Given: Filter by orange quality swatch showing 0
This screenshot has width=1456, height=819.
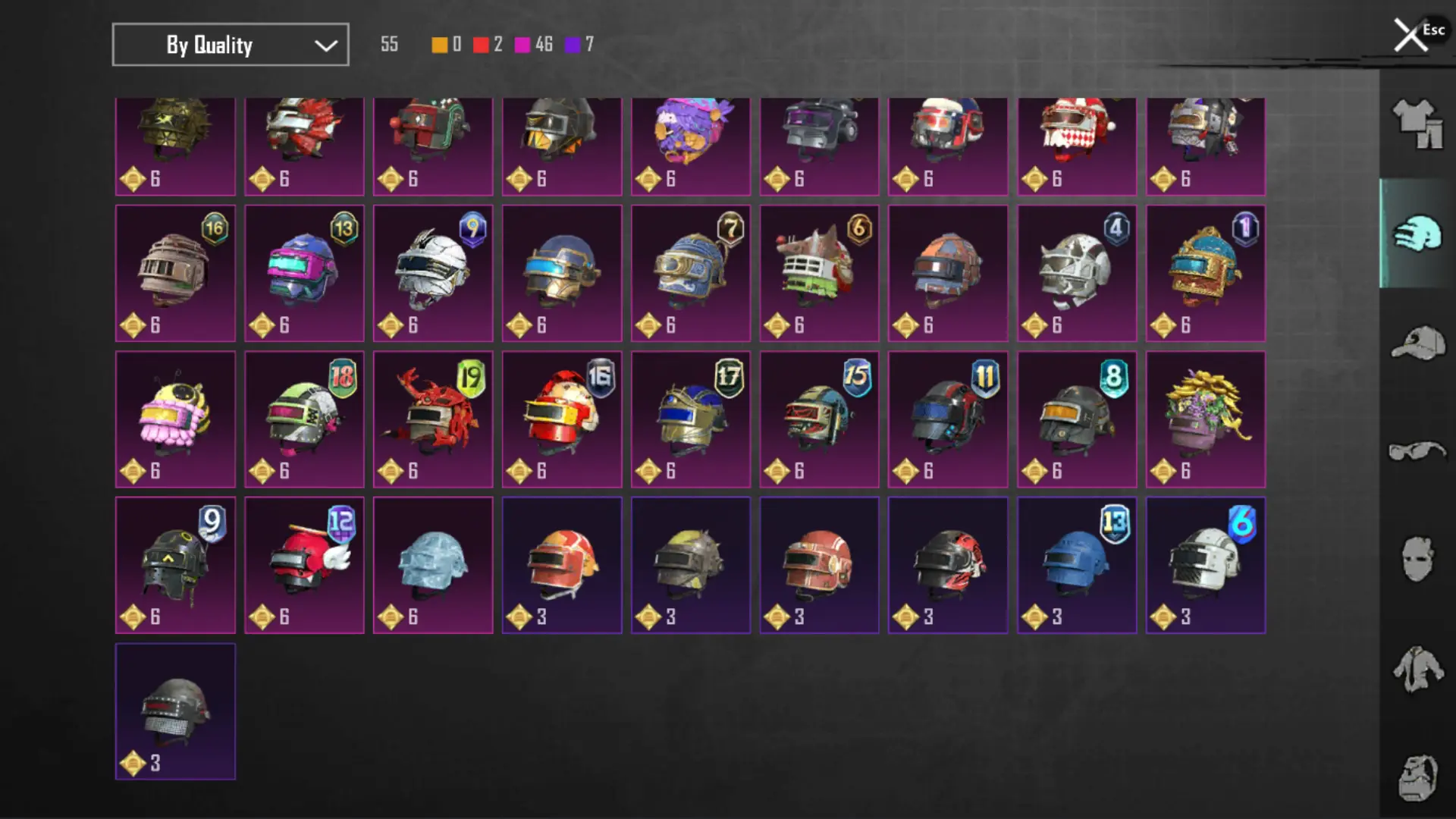Looking at the screenshot, I should pyautogui.click(x=447, y=45).
